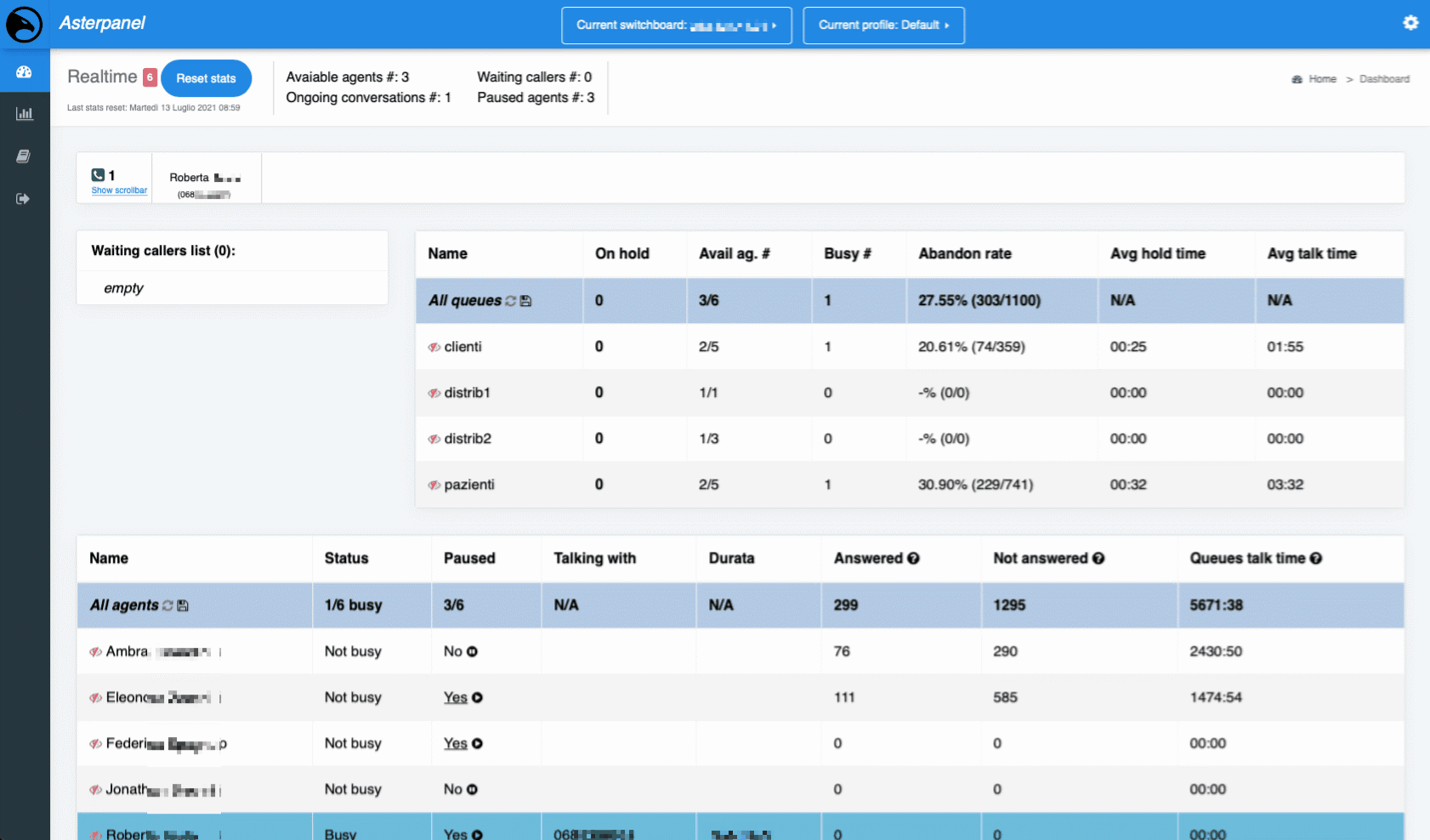This screenshot has width=1430, height=840.
Task: Refresh the All queues row
Action: (x=511, y=301)
